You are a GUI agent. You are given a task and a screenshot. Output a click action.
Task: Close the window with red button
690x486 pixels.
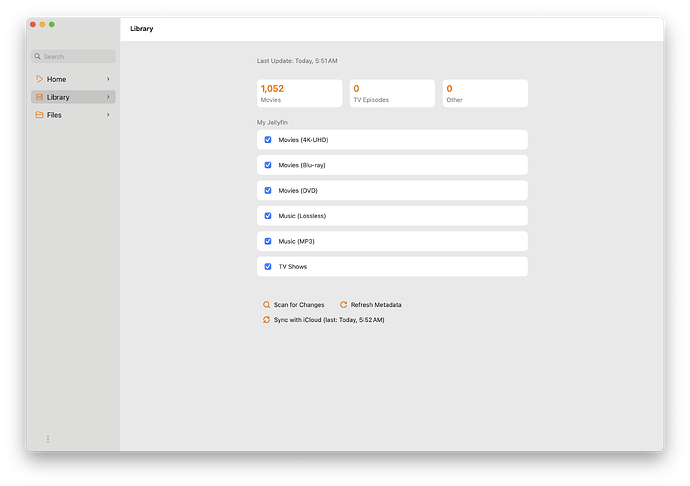point(33,25)
